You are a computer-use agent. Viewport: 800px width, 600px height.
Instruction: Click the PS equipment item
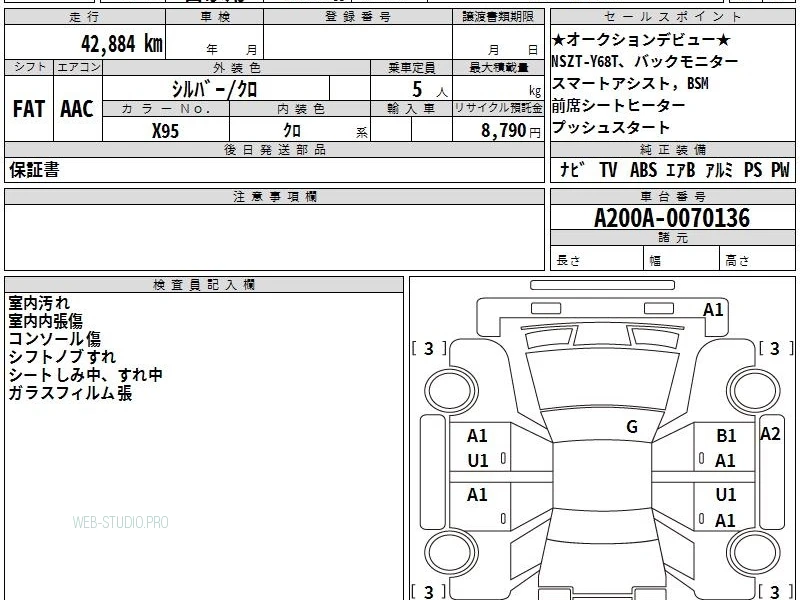click(x=753, y=169)
